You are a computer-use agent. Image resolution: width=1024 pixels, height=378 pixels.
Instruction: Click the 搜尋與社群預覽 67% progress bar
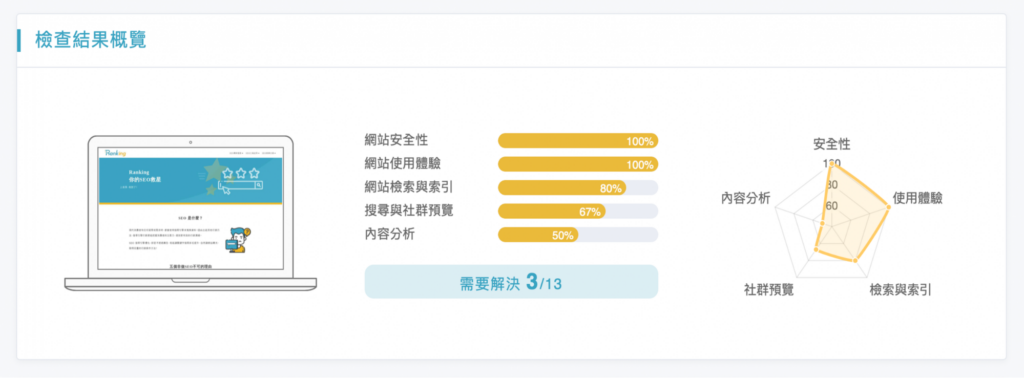coord(578,212)
